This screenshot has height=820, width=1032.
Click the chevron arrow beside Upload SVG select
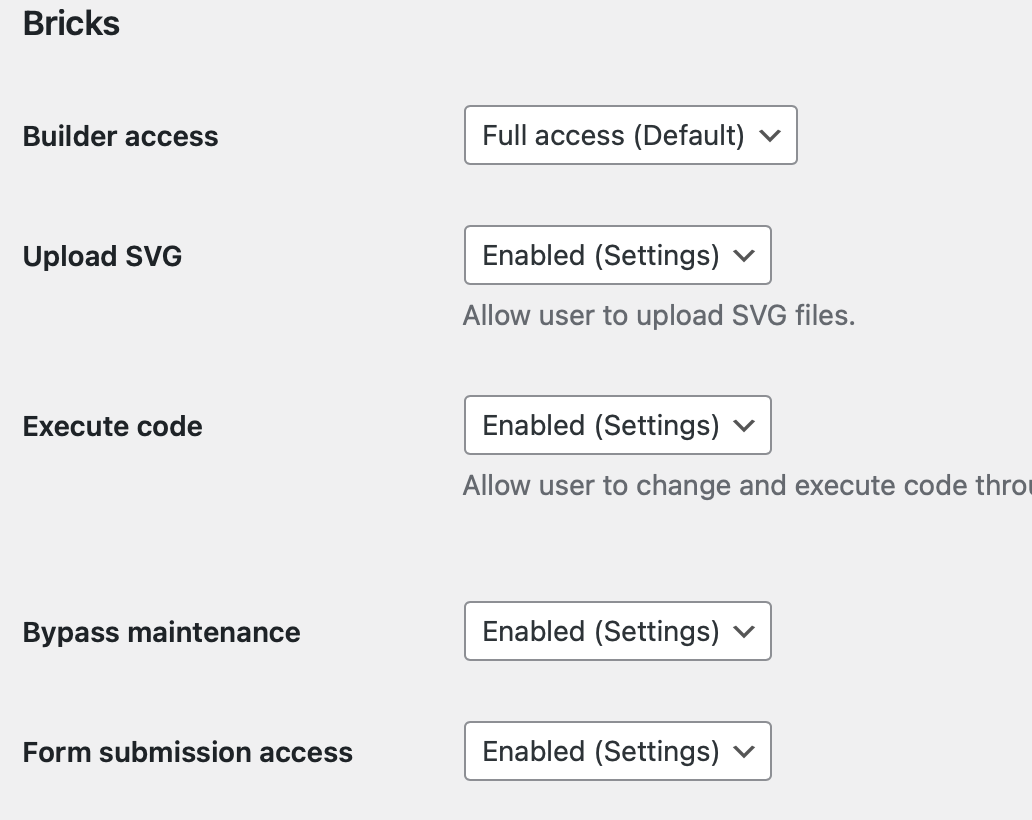[x=744, y=256]
